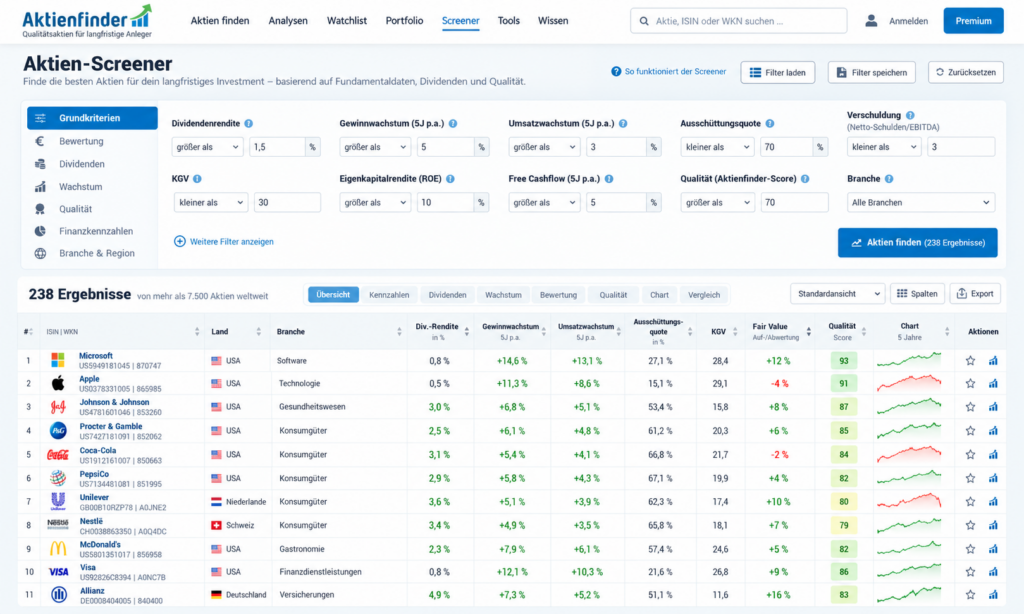
Task: Open Watchlist menu item
Action: pyautogui.click(x=347, y=21)
